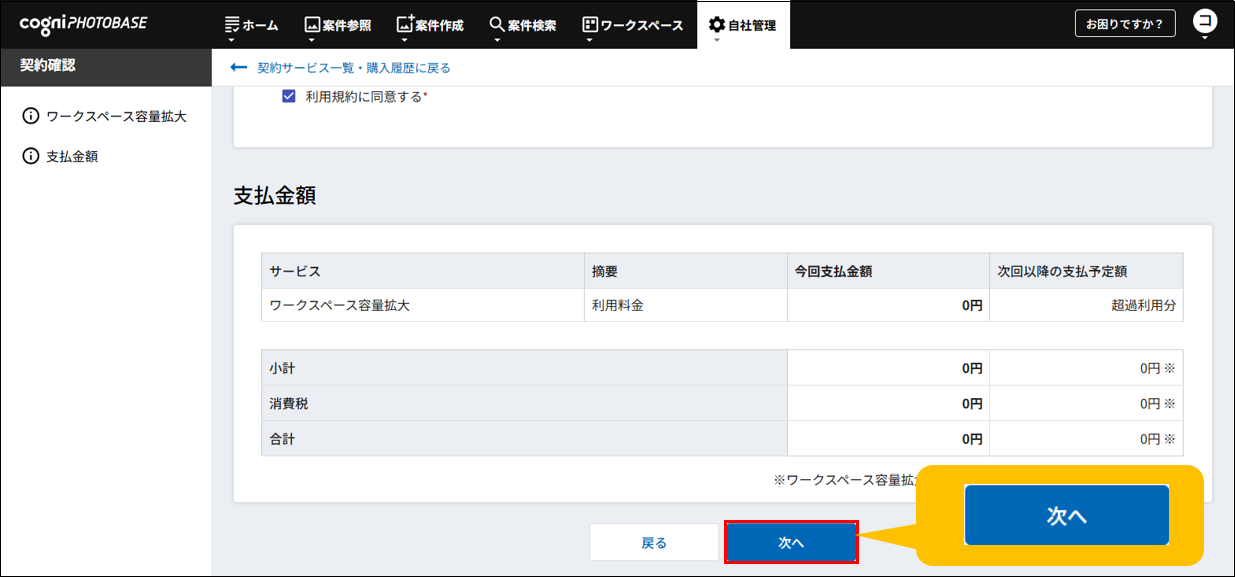1235x577 pixels.
Task: Expand the dropdown arrow under 案件検索
Action: (x=496, y=41)
